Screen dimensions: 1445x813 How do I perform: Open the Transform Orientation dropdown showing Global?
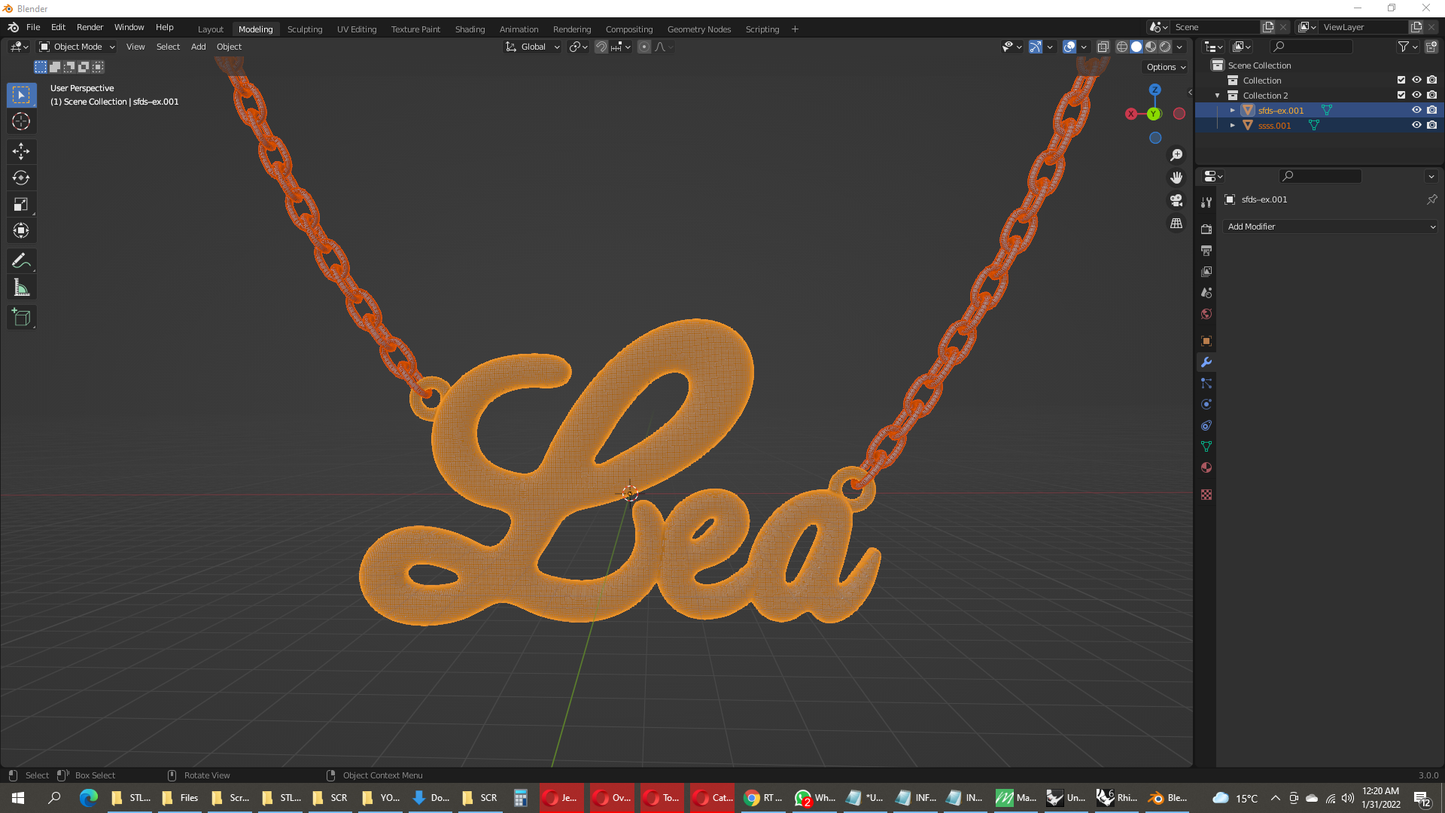[534, 46]
